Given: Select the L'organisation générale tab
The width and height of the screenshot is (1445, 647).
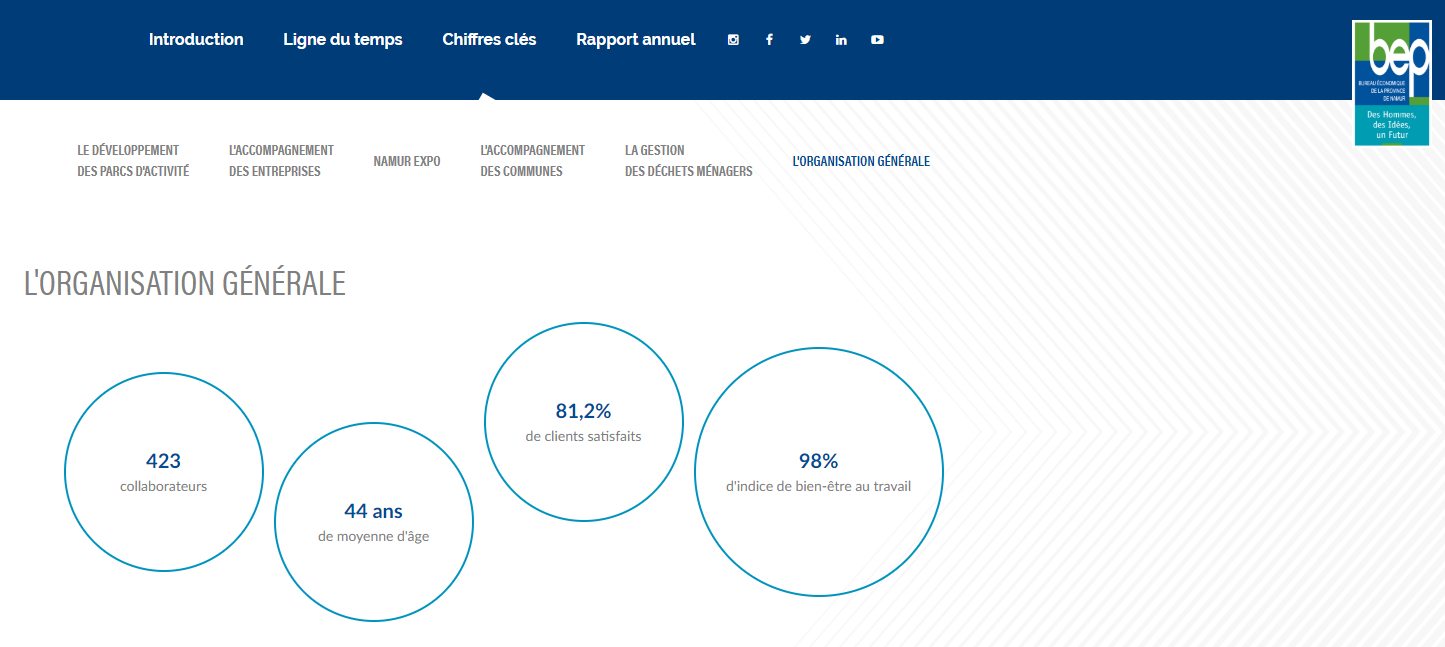Looking at the screenshot, I should coord(861,161).
